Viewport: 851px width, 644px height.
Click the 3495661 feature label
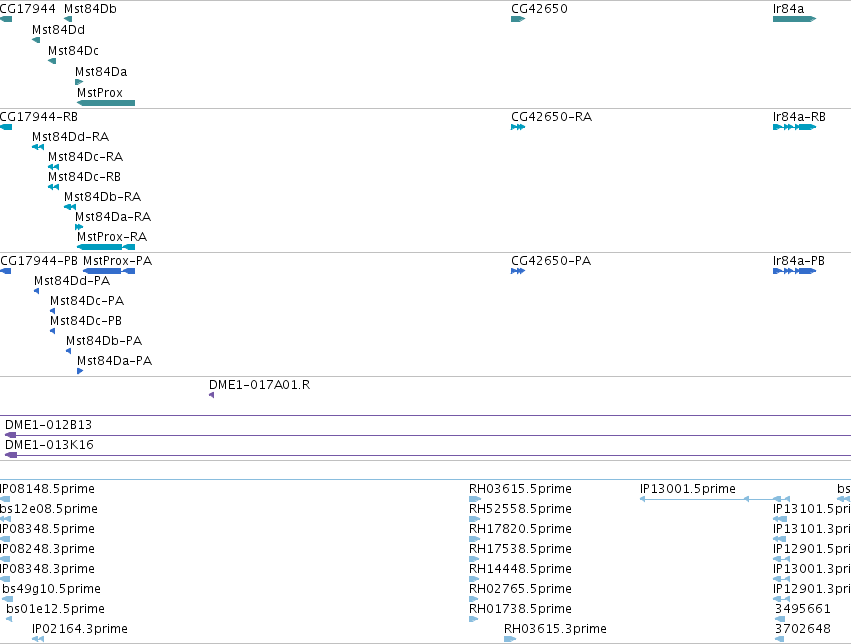(x=803, y=609)
